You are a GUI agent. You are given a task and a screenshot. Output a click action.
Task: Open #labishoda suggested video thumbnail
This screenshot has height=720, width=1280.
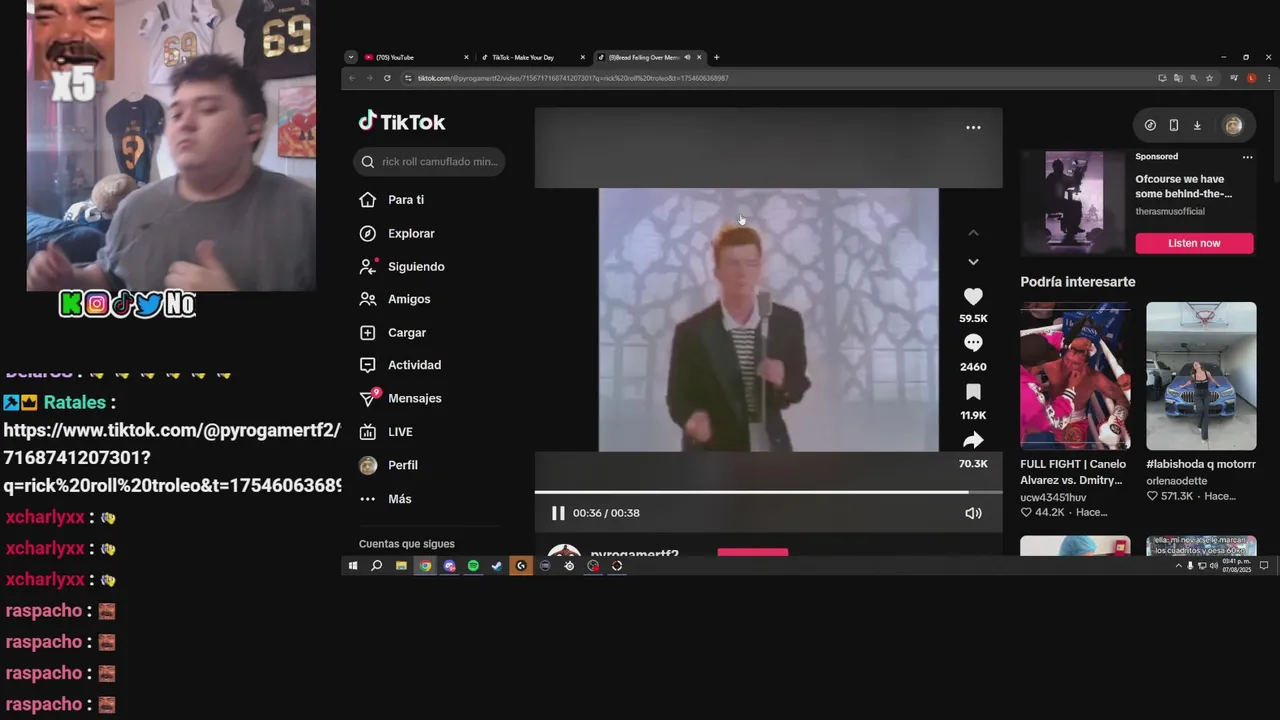pyautogui.click(x=1201, y=376)
